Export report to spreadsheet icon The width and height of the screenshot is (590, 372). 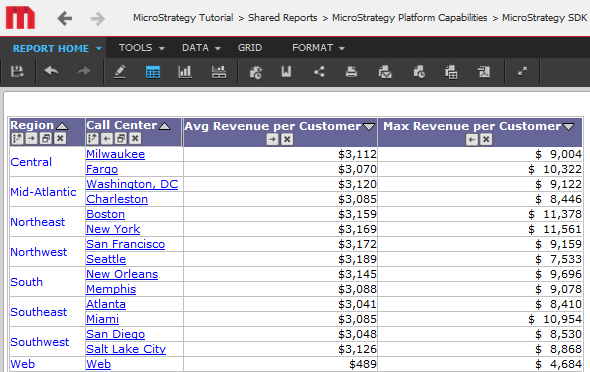click(451, 71)
